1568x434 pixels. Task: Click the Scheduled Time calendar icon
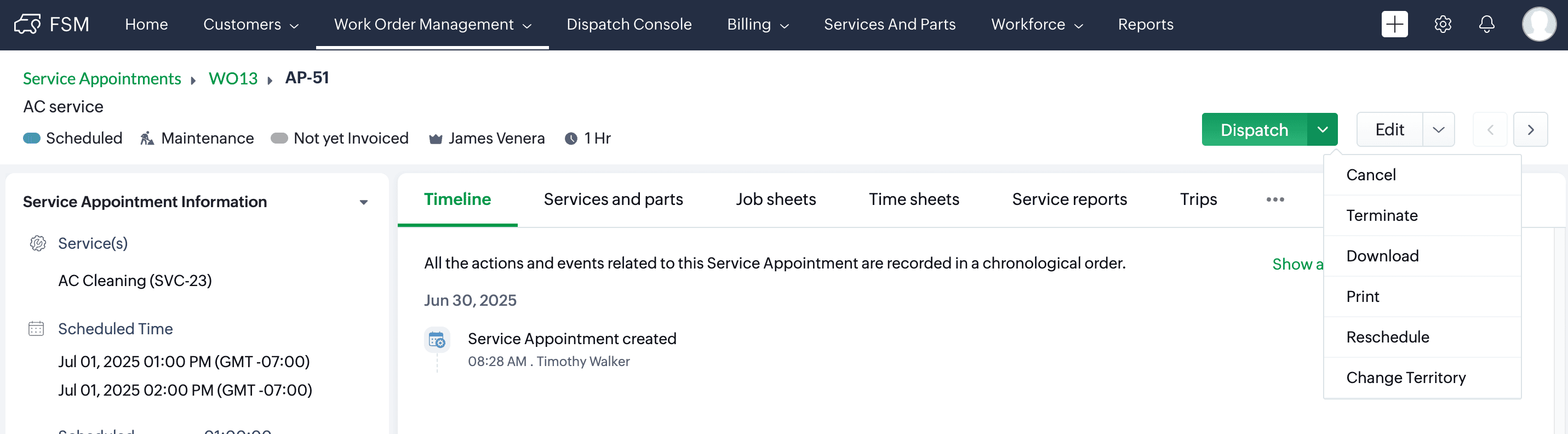tap(37, 329)
